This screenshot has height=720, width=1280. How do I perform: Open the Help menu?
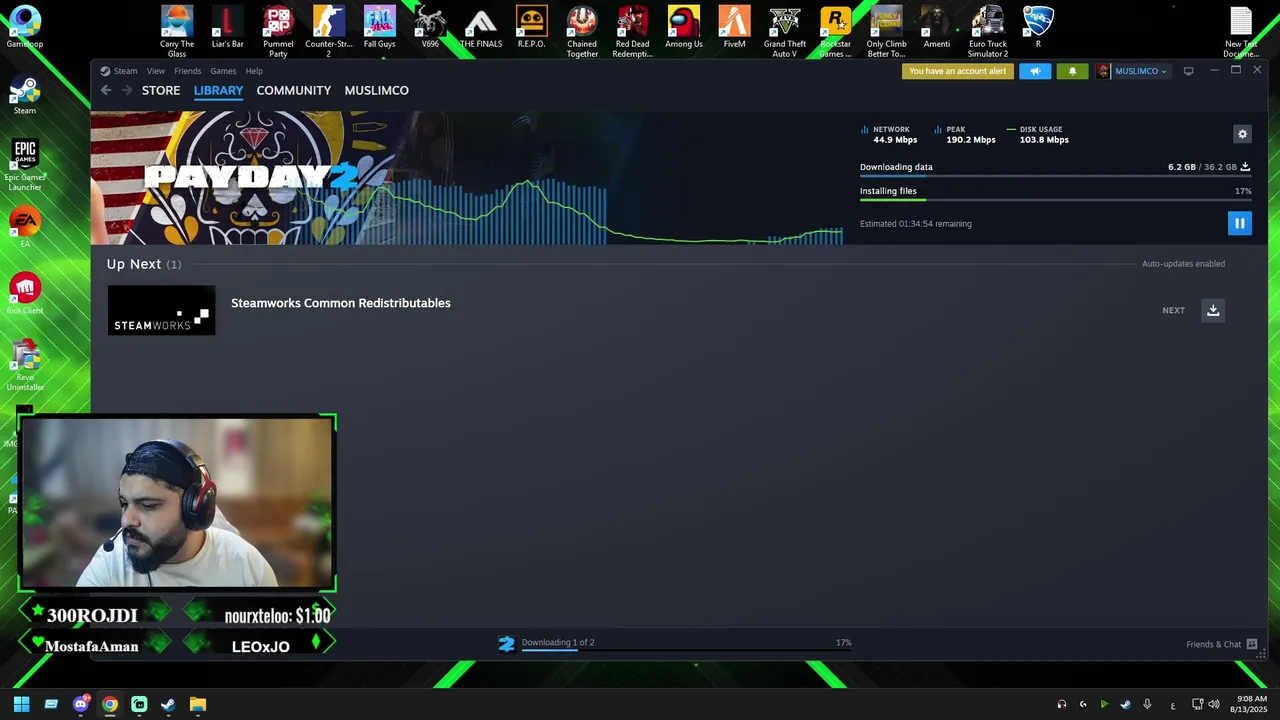tap(254, 71)
